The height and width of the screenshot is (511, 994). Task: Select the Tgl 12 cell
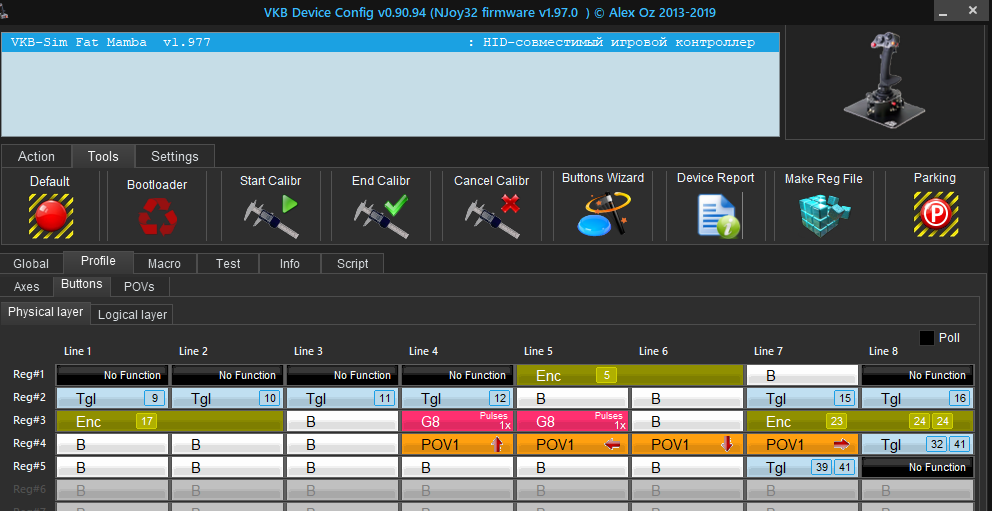(458, 398)
